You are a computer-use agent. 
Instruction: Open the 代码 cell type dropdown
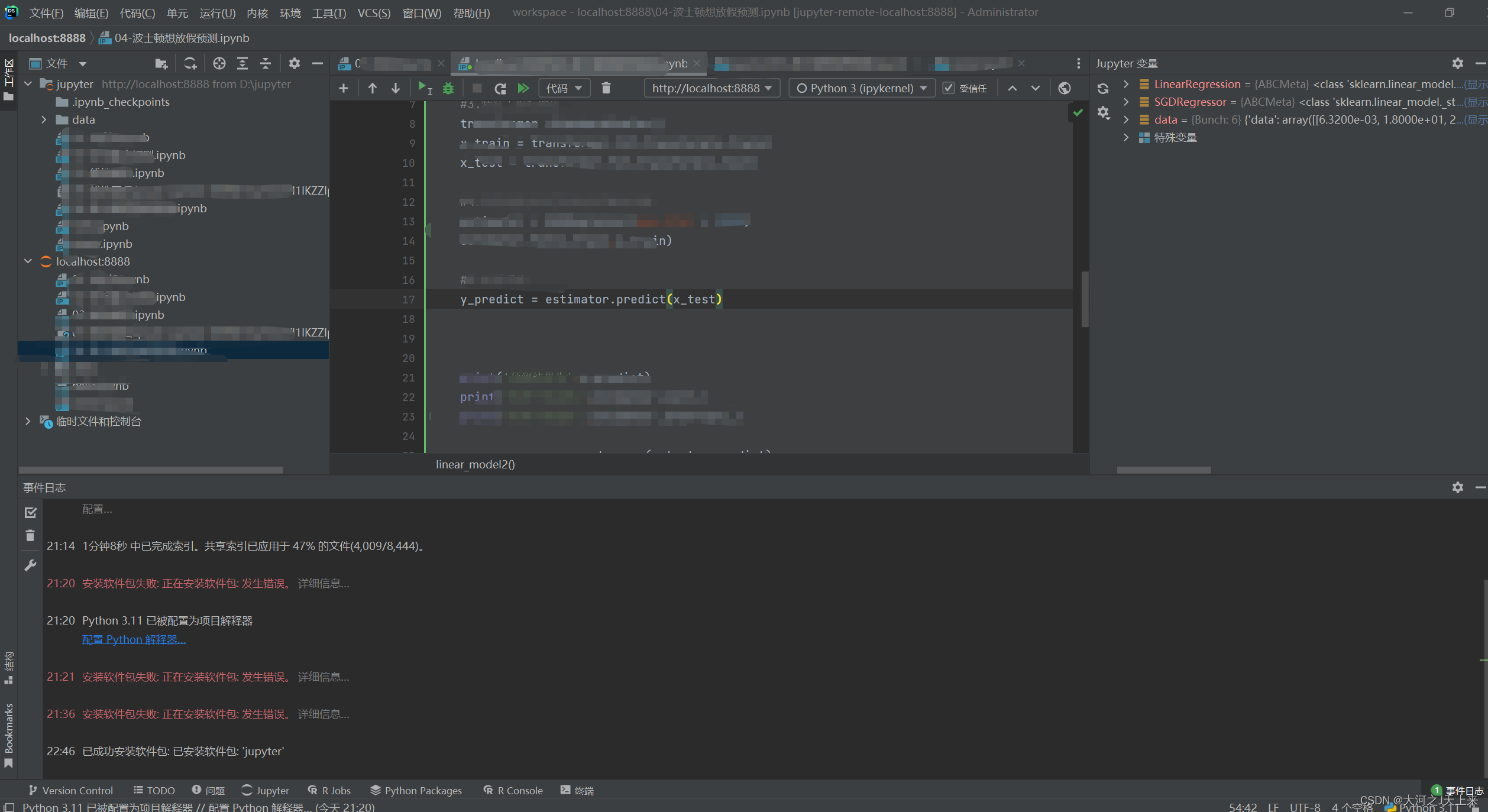pos(564,88)
